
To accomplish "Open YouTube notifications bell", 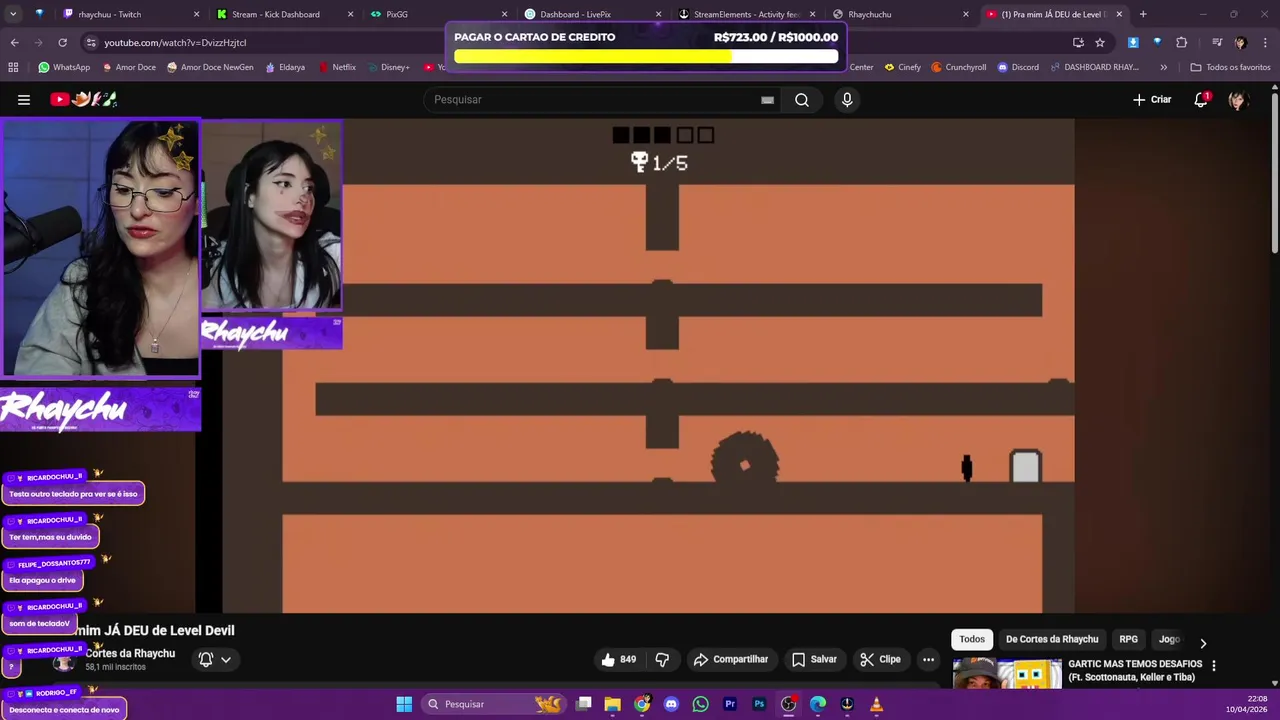I will pos(1201,100).
